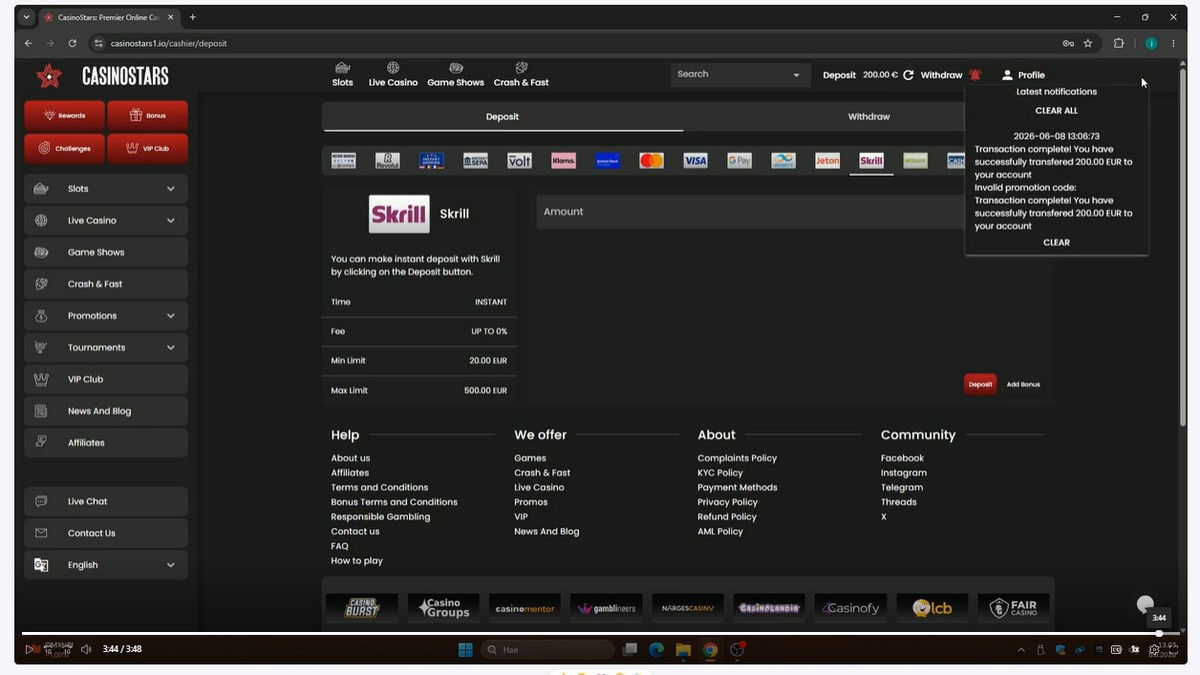Open the Telegram community link
Image resolution: width=1200 pixels, height=675 pixels.
pos(901,488)
